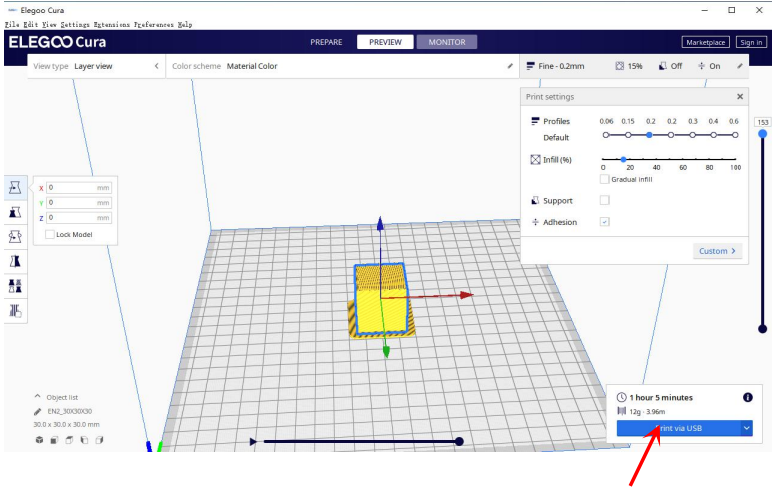This screenshot has width=773, height=489.
Task: Click the Sign in button
Action: pyautogui.click(x=751, y=42)
